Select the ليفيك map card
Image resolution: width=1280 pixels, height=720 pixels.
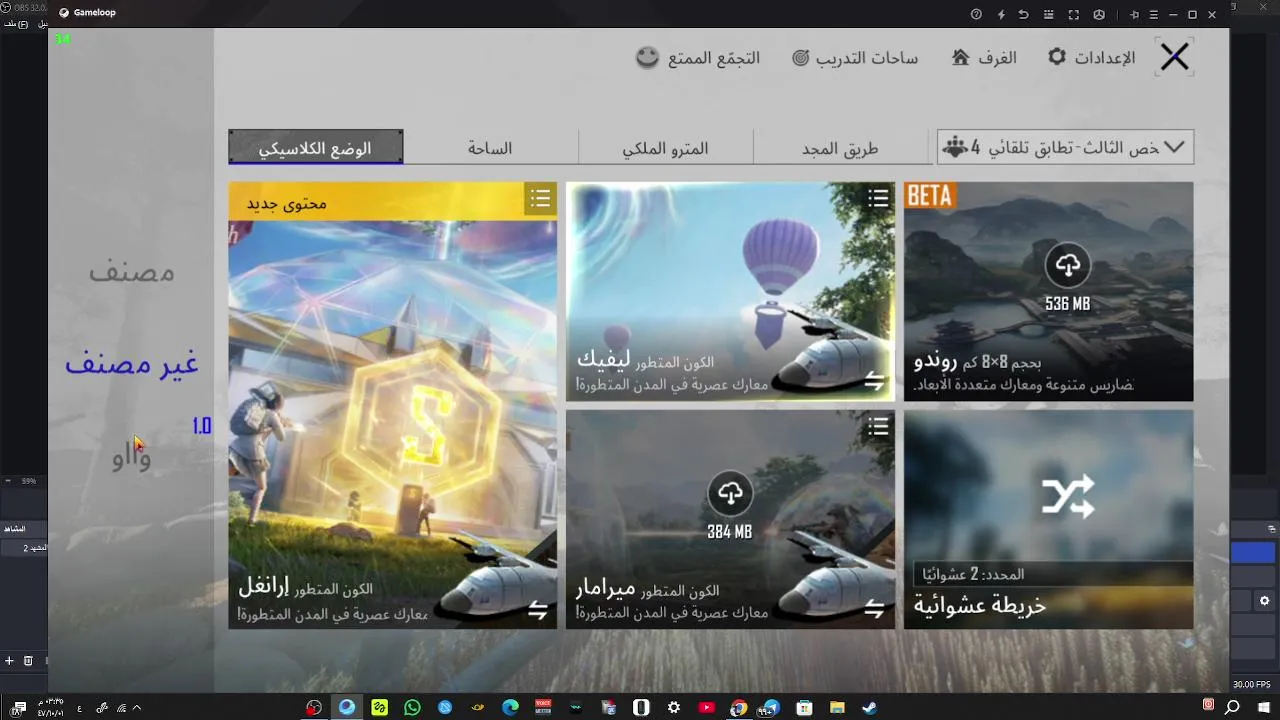[x=730, y=291]
